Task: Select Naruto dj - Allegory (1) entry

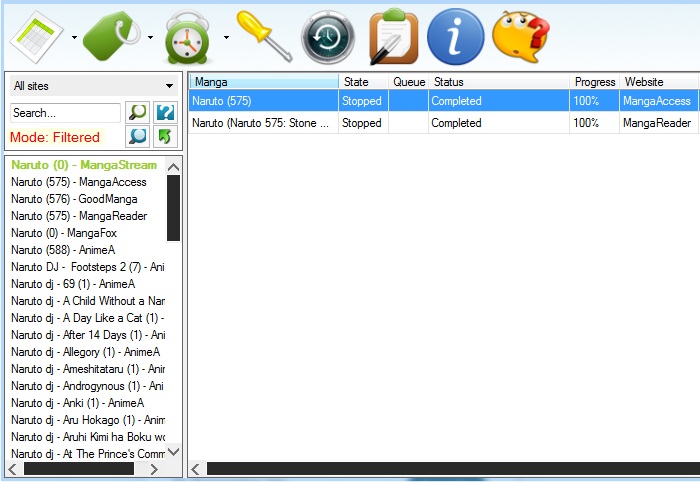Action: (x=85, y=352)
